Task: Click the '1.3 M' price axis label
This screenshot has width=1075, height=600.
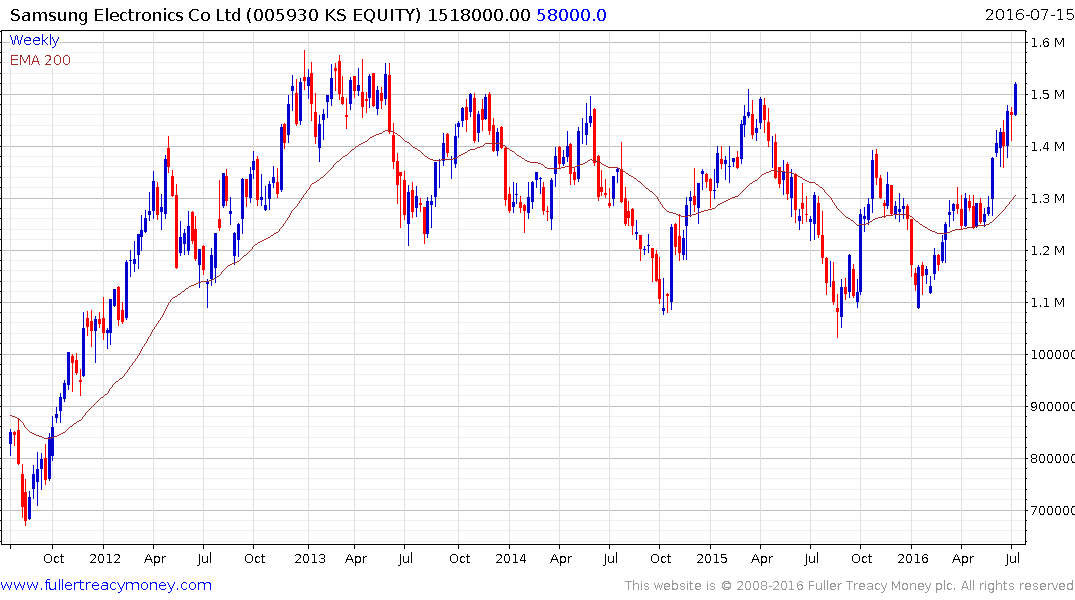Action: 1048,199
